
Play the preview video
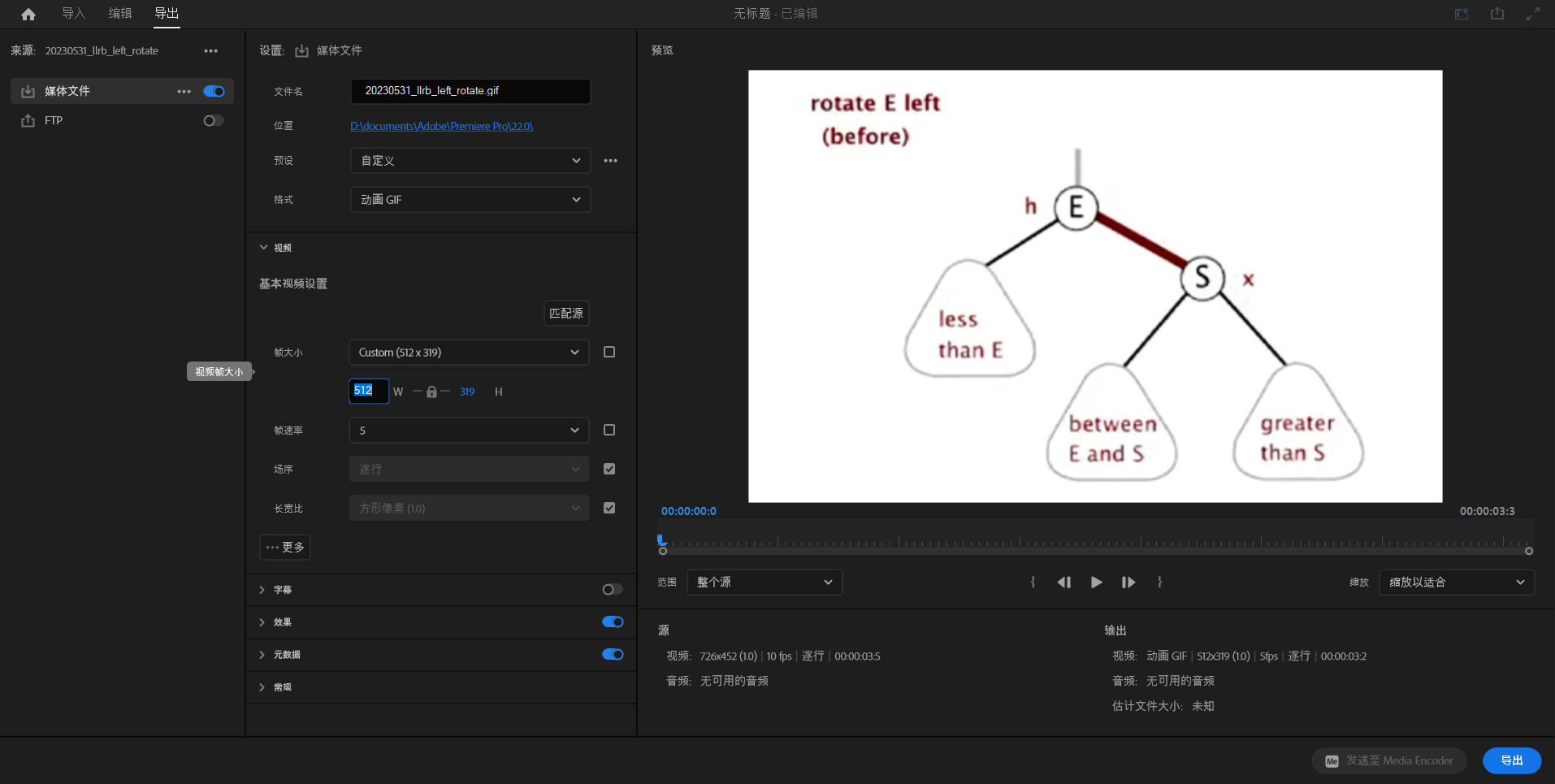click(x=1096, y=582)
